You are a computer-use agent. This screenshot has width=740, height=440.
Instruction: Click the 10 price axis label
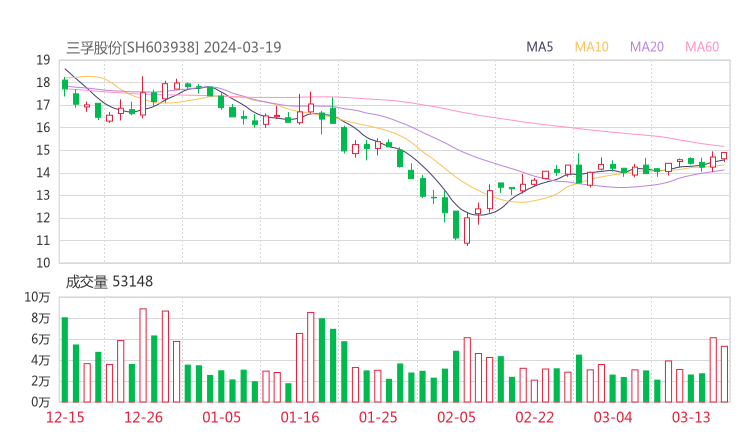(x=43, y=263)
